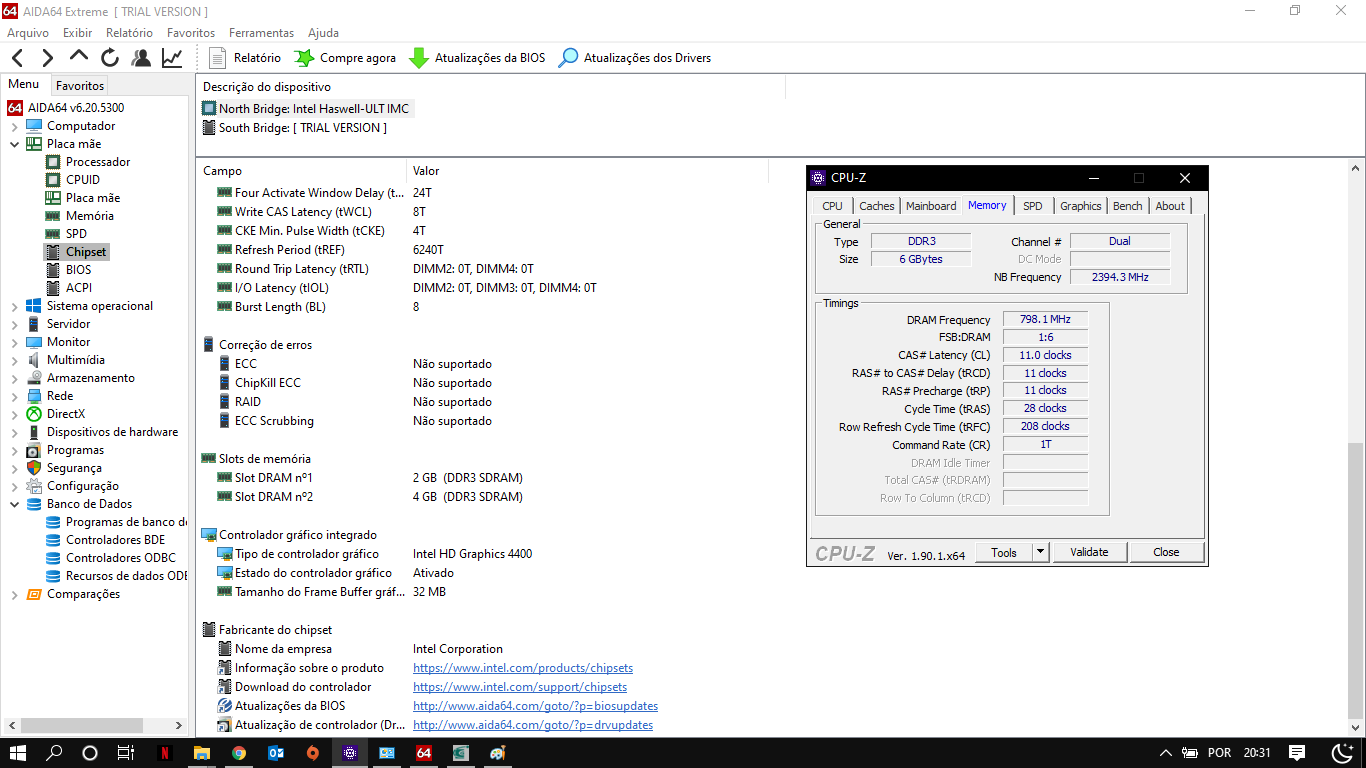Open the aida64 drvupdates link
This screenshot has height=768, width=1366.
(533, 725)
